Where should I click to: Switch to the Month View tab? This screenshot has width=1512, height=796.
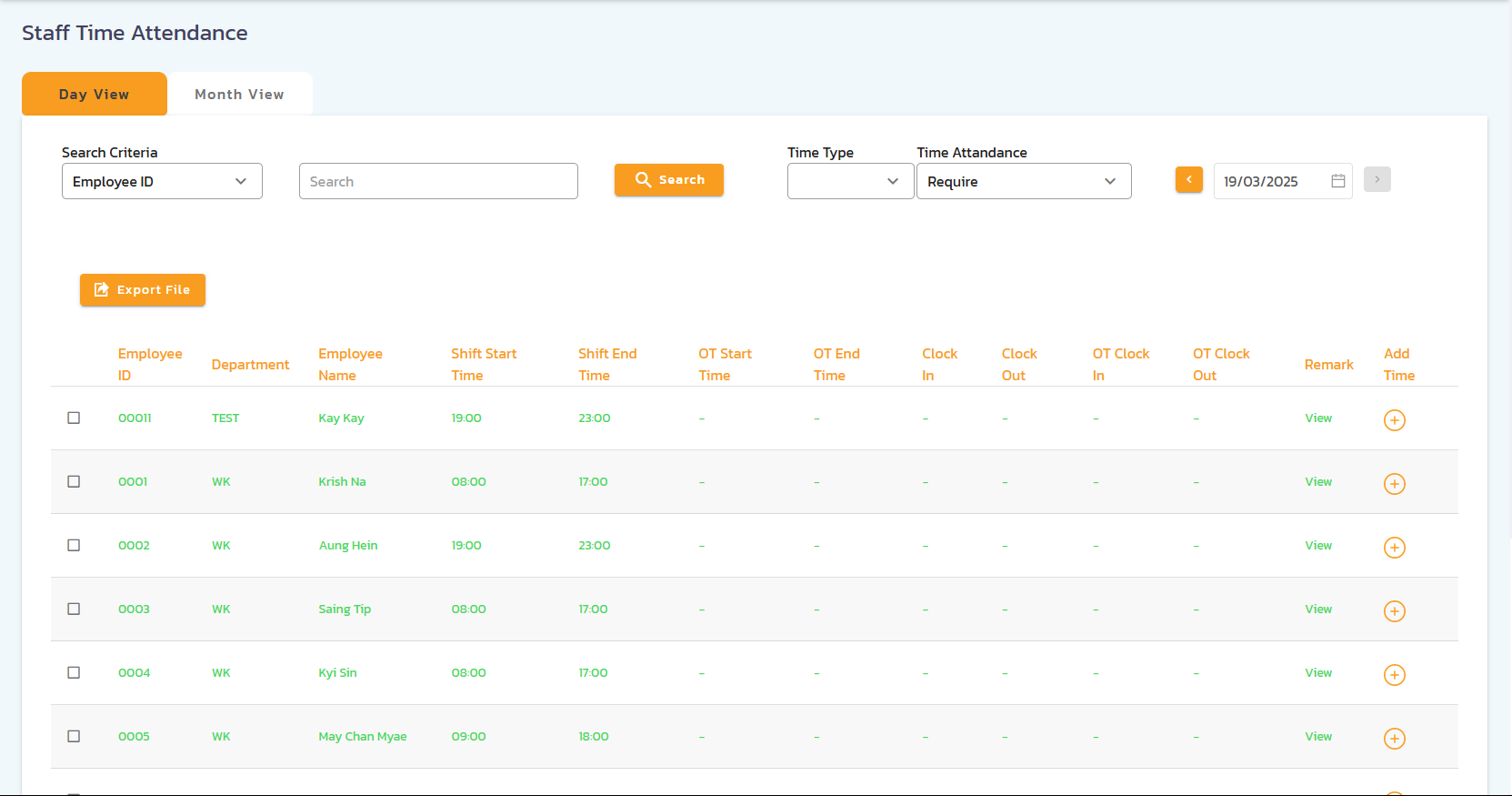tap(239, 95)
